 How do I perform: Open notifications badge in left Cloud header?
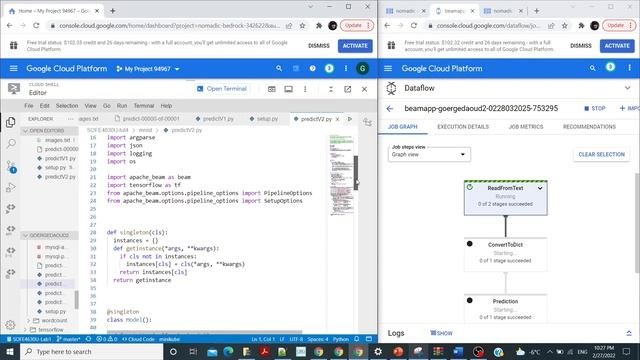click(329, 69)
